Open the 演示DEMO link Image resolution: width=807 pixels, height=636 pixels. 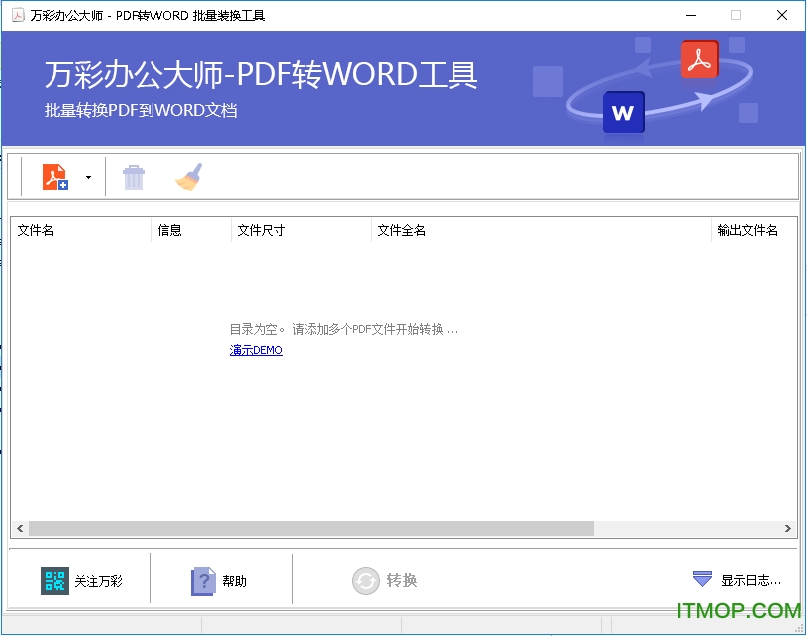(x=255, y=350)
